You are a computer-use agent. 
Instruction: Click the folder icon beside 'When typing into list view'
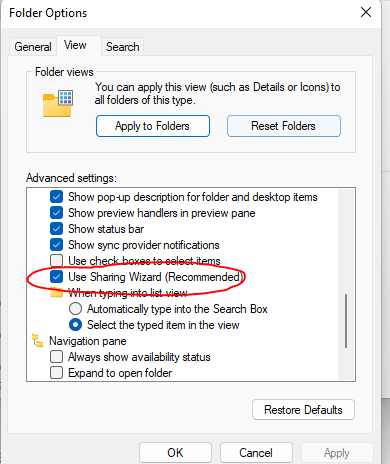[56, 293]
